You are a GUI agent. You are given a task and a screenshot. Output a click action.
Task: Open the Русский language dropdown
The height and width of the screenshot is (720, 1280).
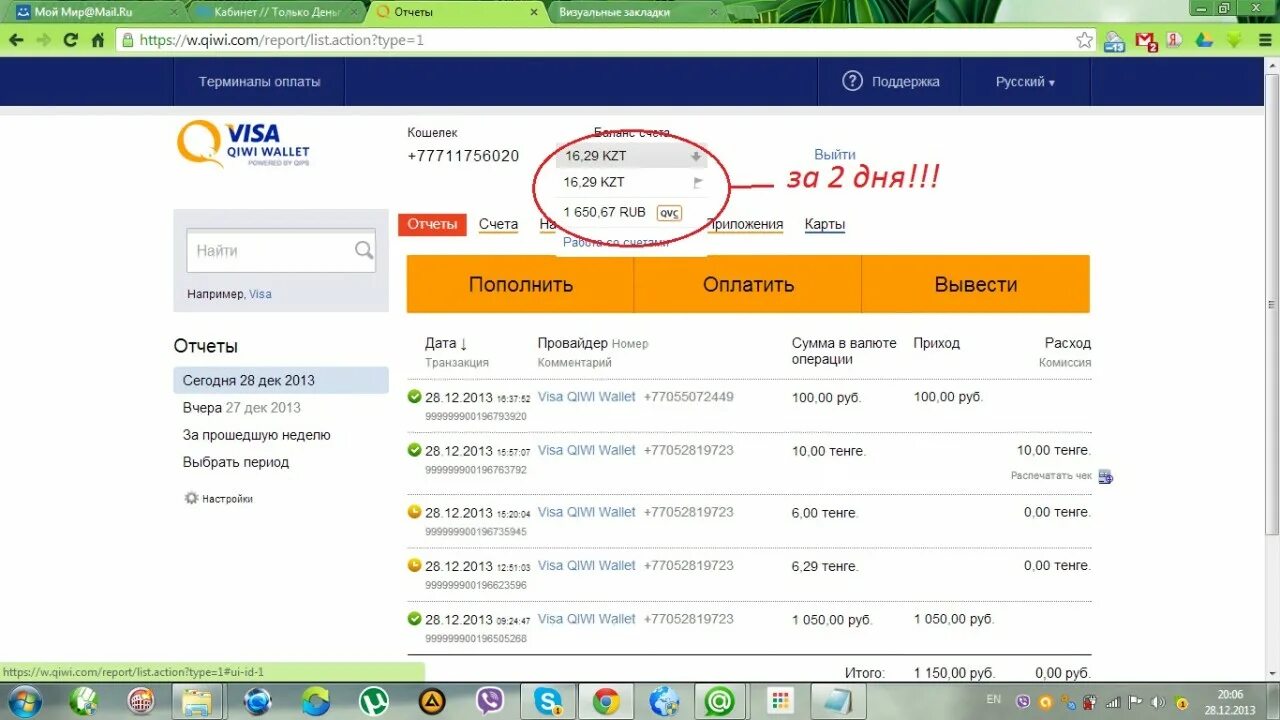[x=1025, y=82]
